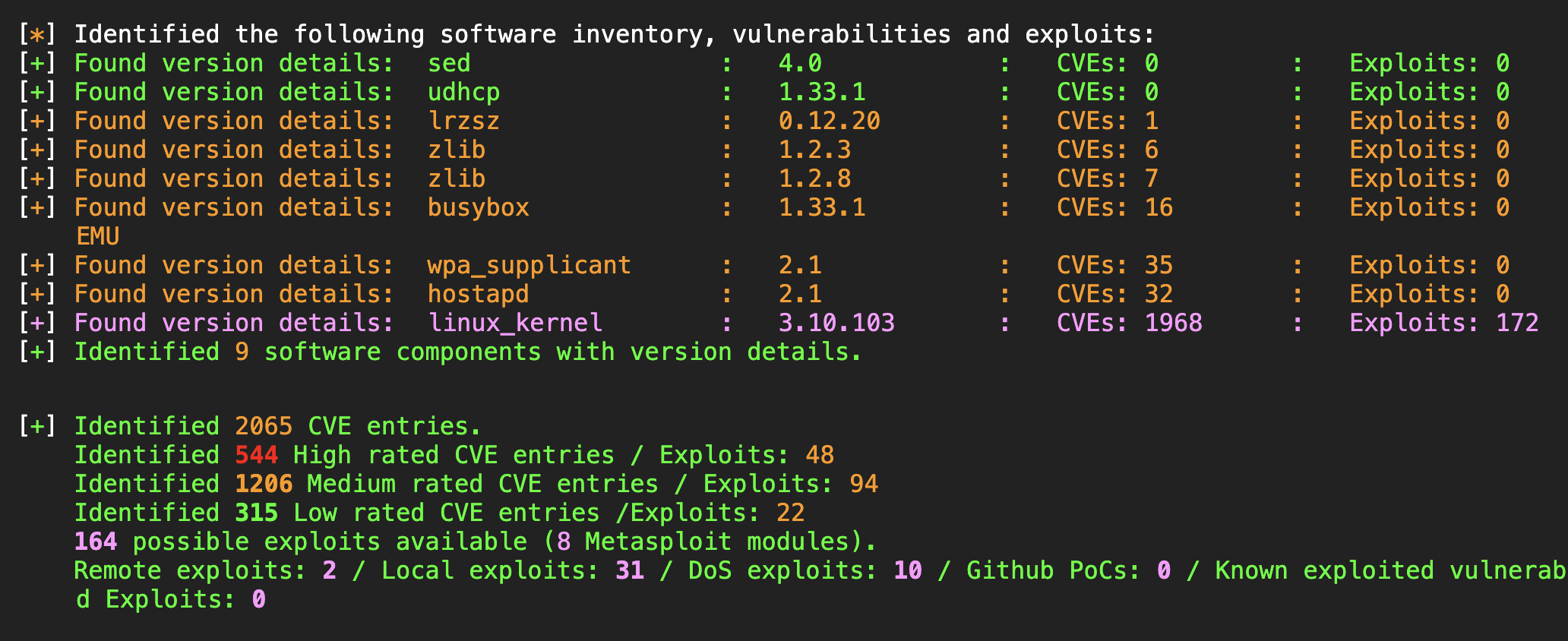This screenshot has height=641, width=1568.
Task: Click the lrzsz version '0.12.20'
Action: point(829,121)
